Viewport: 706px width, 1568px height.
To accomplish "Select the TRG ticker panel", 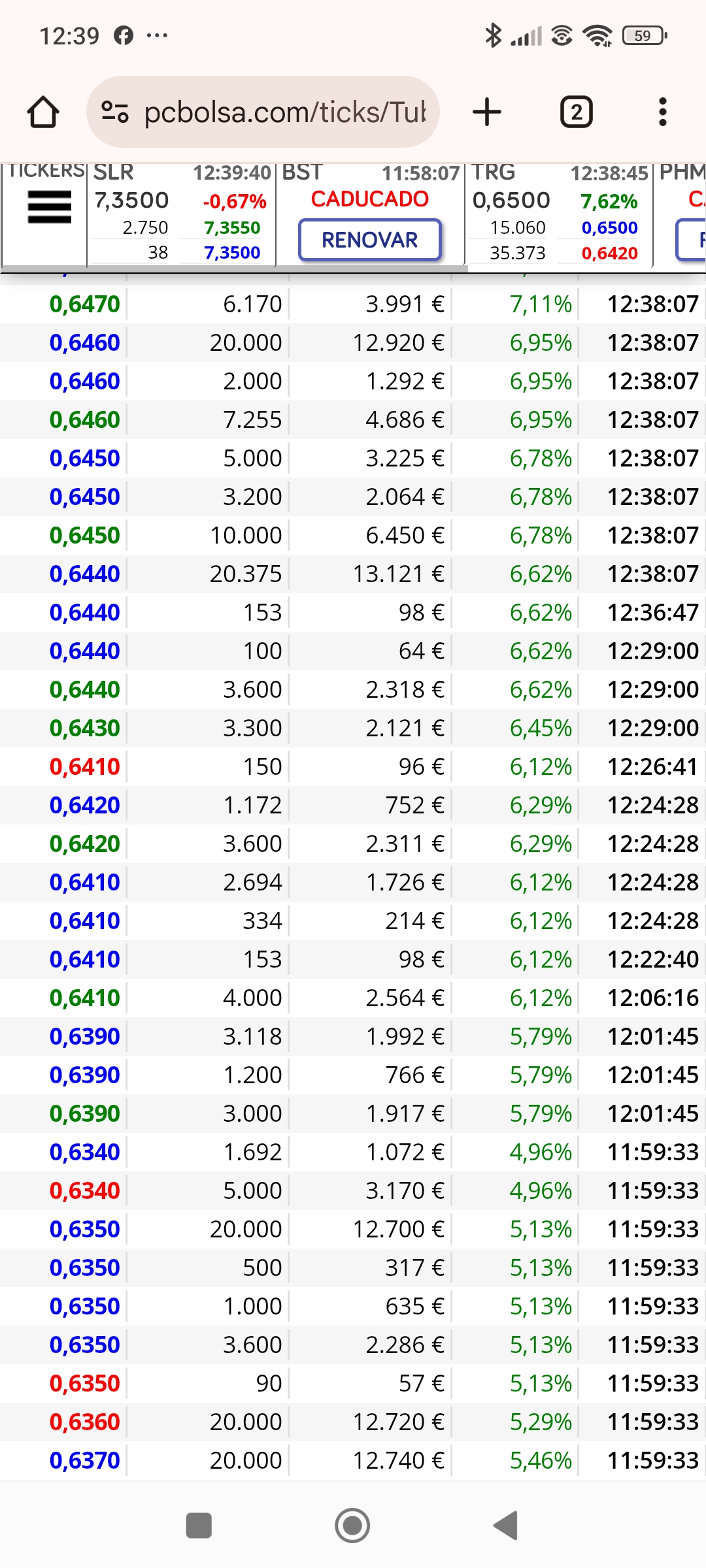I will (x=558, y=213).
